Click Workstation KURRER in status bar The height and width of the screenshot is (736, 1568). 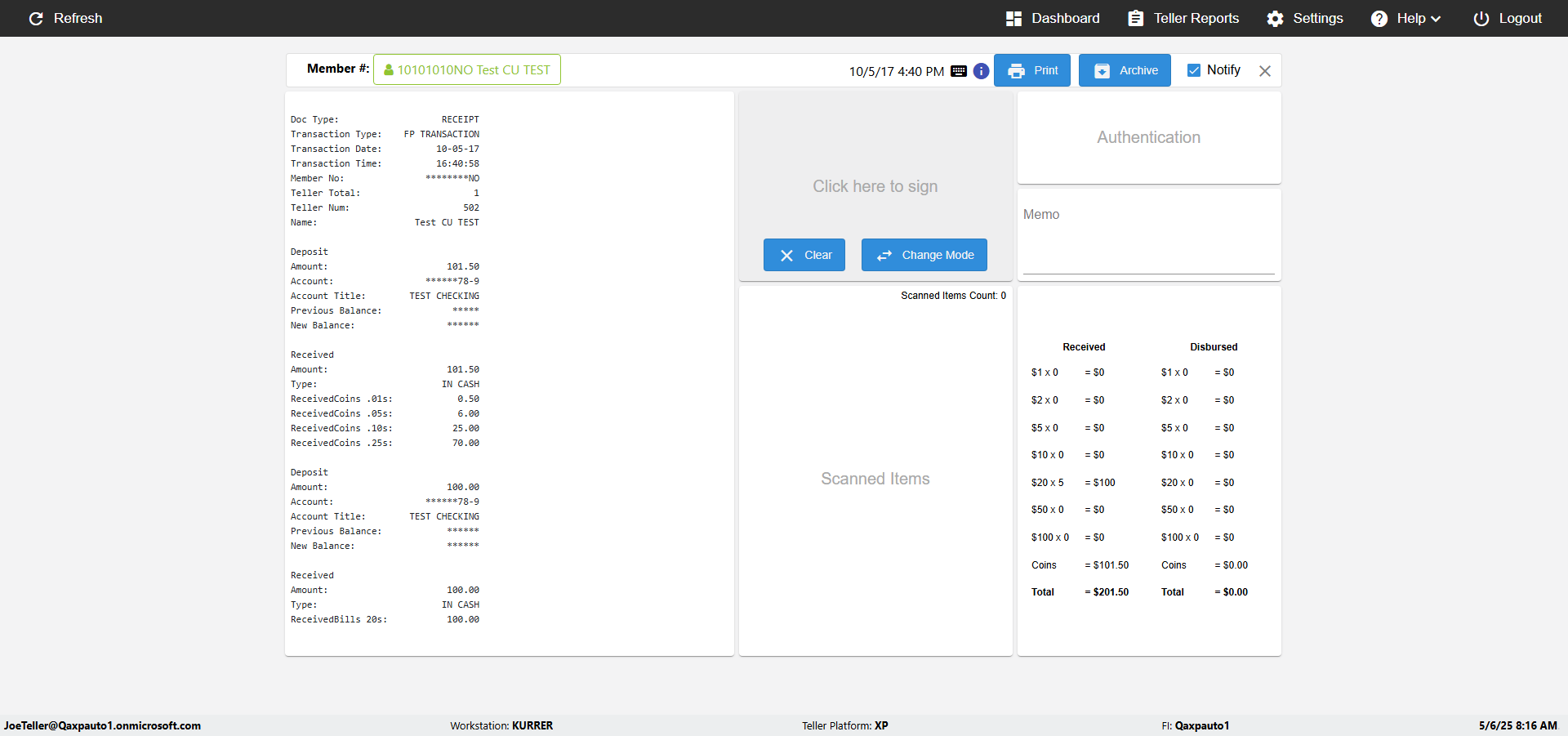click(x=501, y=725)
